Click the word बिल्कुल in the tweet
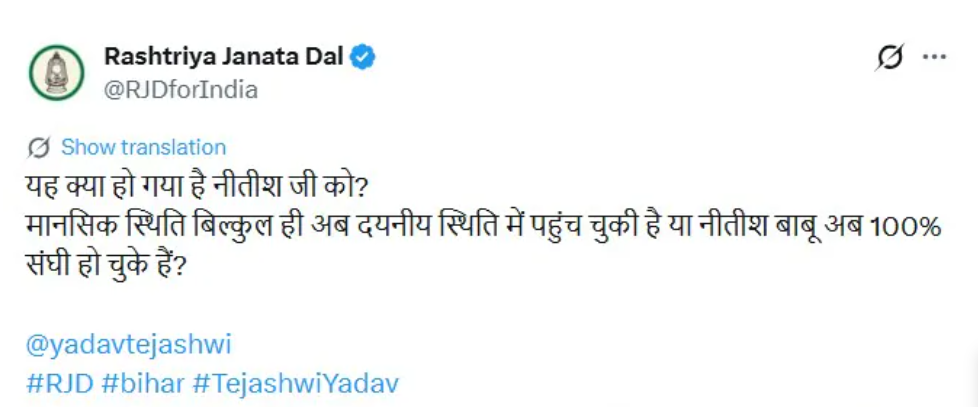This screenshot has width=978, height=407. [x=235, y=228]
